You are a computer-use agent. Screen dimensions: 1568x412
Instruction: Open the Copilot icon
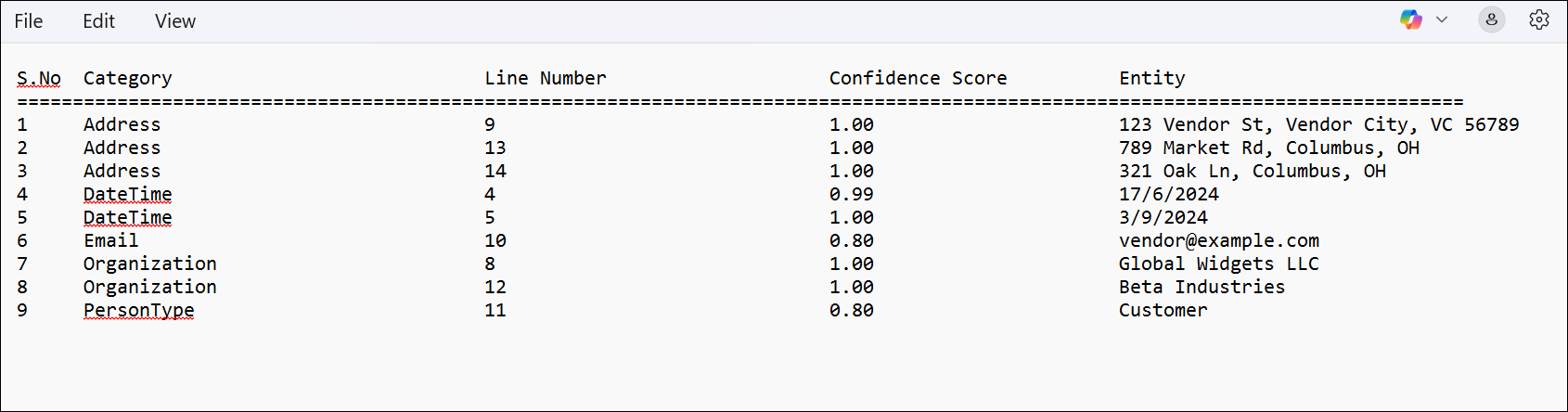tap(1410, 20)
